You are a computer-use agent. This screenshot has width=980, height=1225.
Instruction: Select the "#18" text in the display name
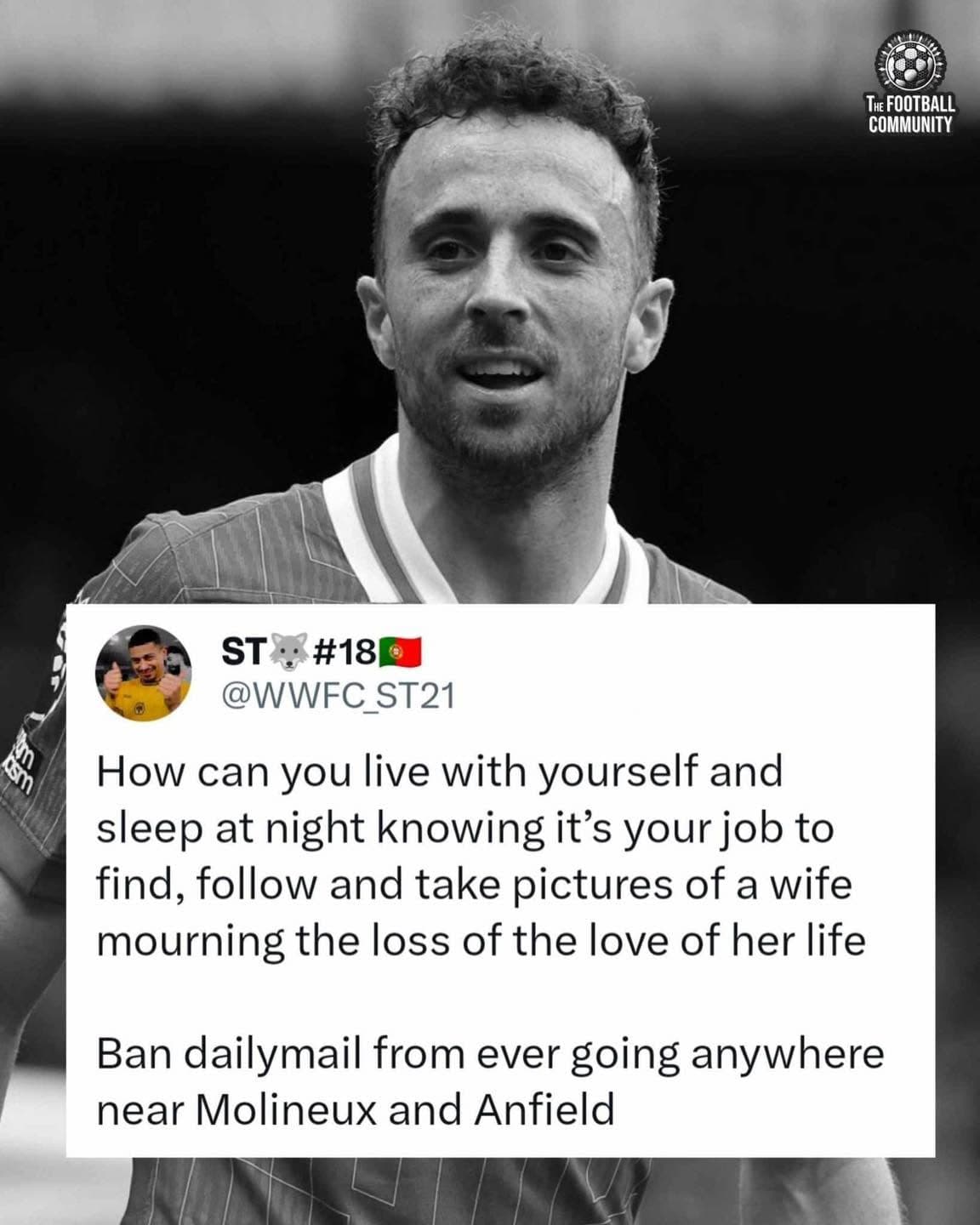tap(345, 652)
